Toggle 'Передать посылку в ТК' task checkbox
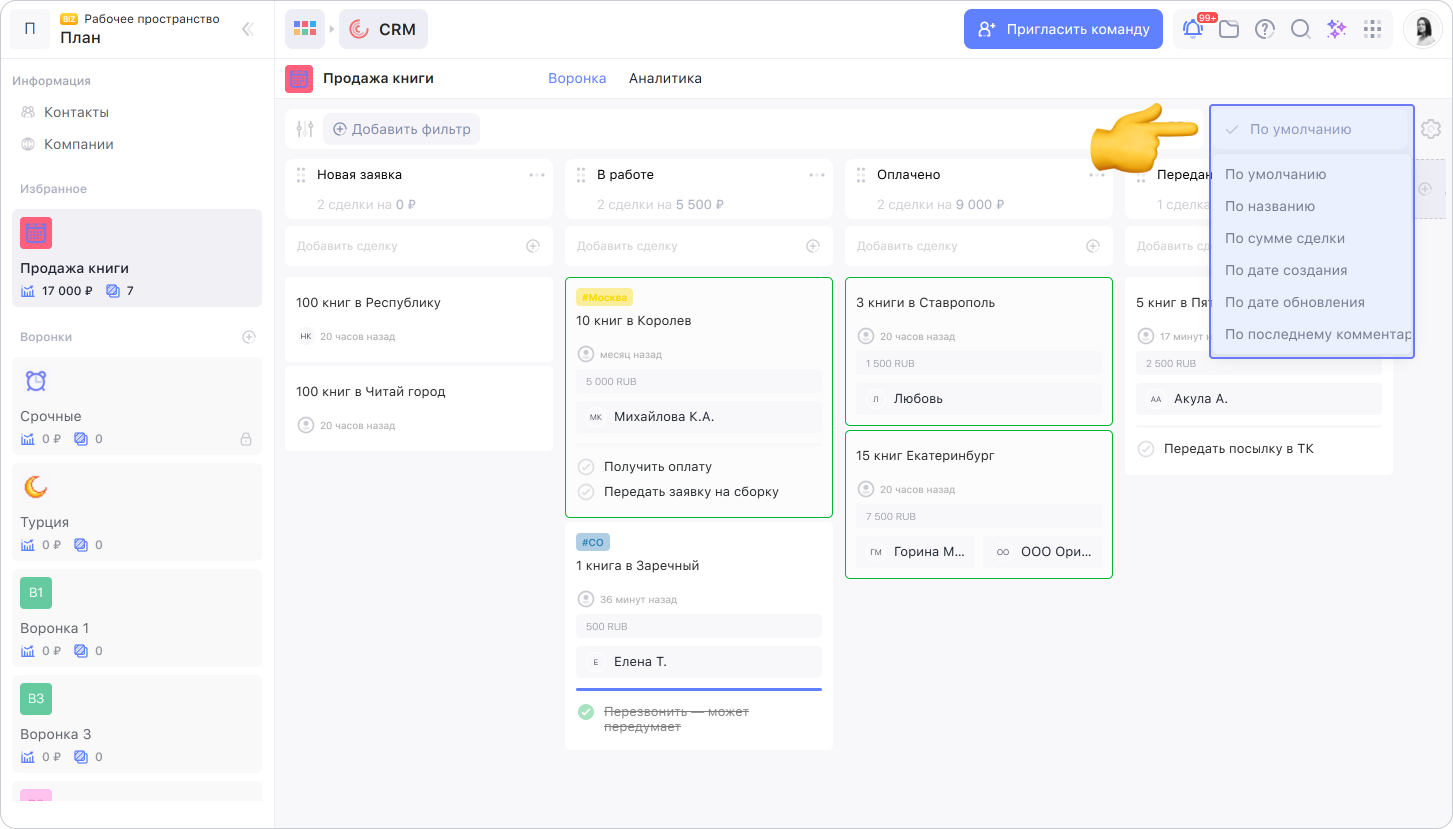 pos(1146,449)
